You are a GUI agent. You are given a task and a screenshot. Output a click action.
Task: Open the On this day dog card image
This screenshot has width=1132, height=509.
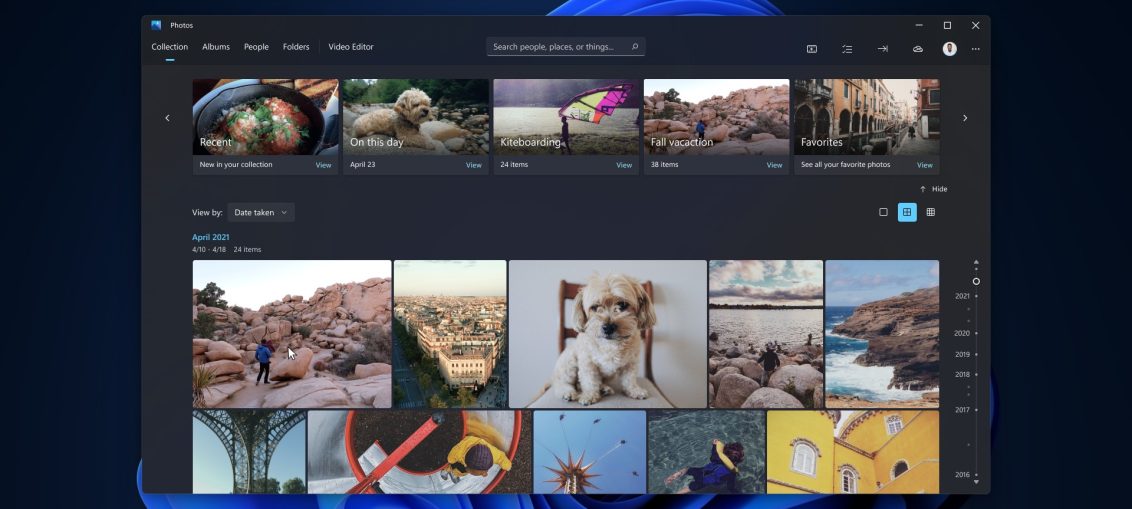(x=416, y=117)
